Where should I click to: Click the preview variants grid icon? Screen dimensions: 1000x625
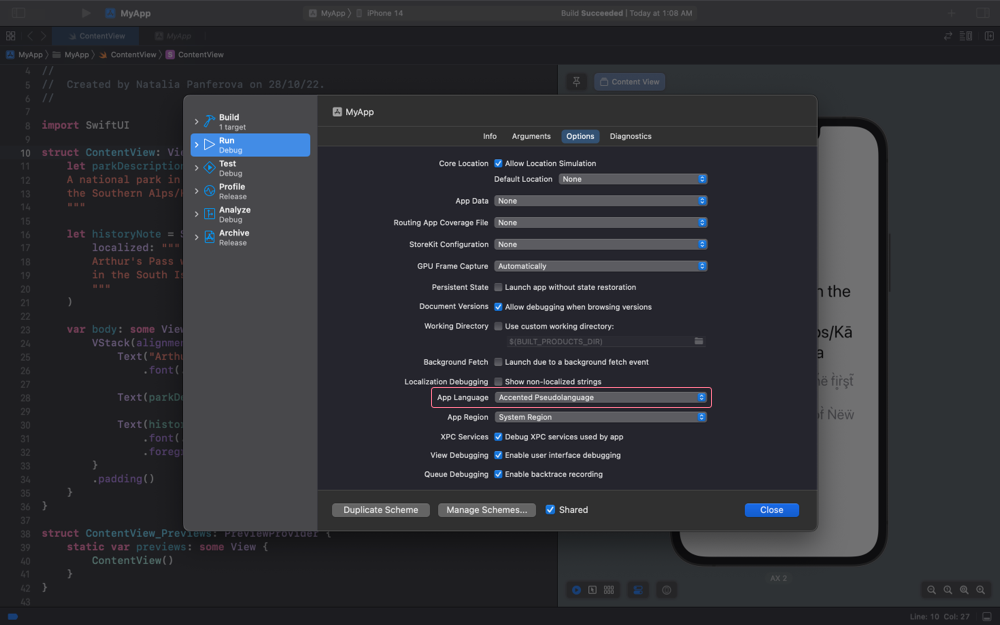coord(609,590)
